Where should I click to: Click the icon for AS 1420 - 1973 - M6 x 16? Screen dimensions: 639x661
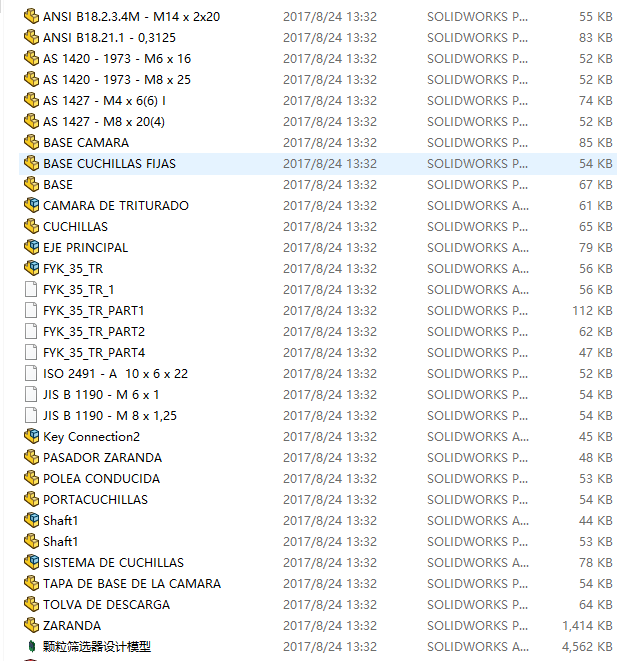click(x=31, y=59)
